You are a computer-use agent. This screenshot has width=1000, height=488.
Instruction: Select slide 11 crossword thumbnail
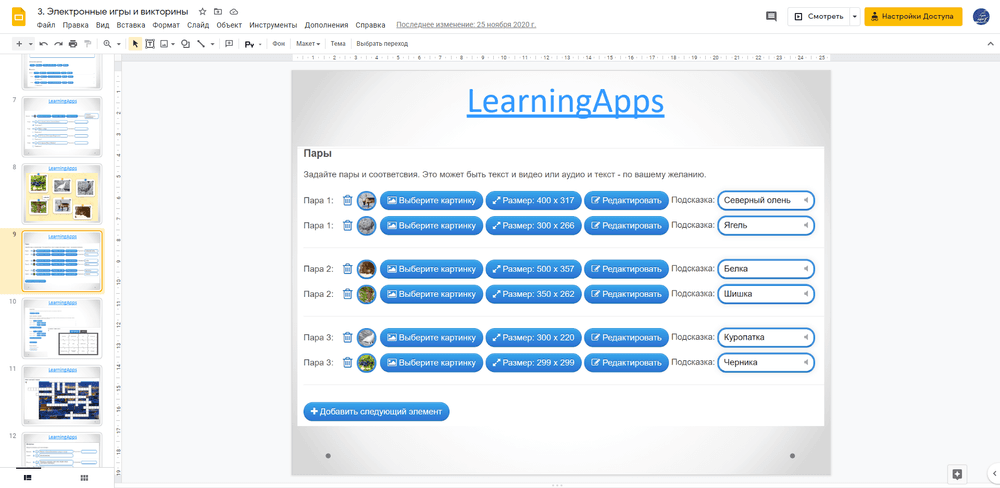pyautogui.click(x=61, y=395)
